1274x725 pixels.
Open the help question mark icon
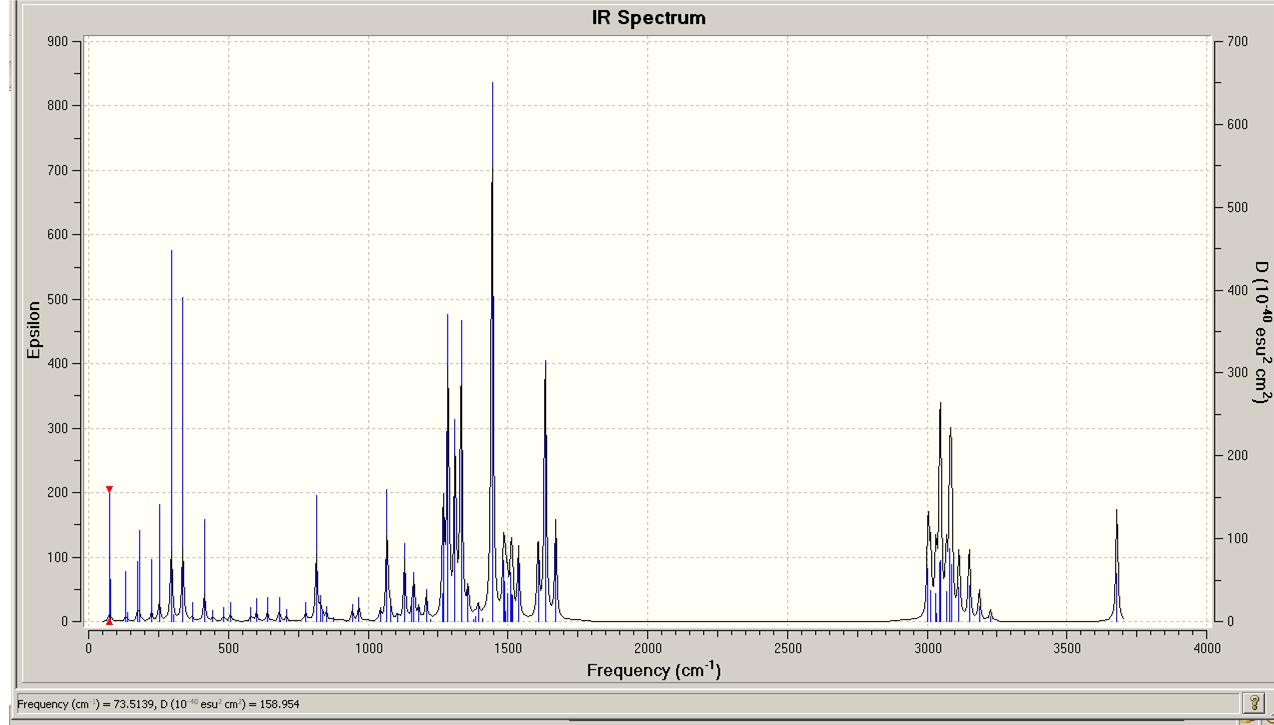tap(1252, 703)
